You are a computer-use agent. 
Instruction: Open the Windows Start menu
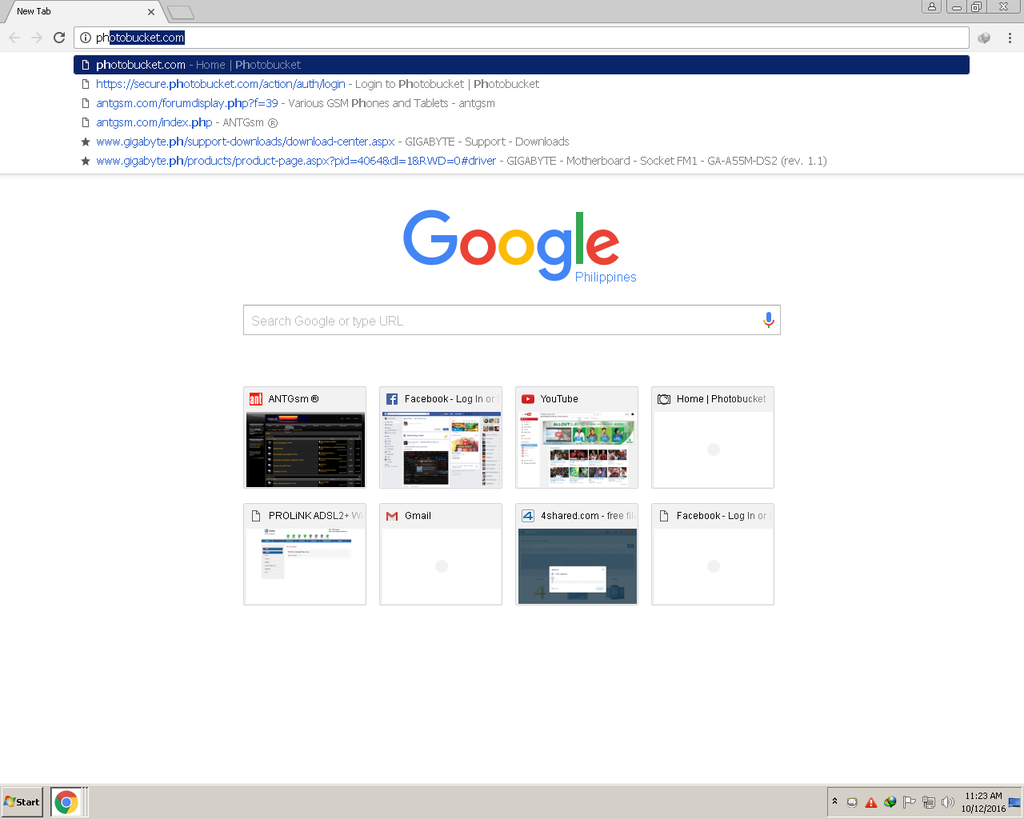(x=22, y=802)
